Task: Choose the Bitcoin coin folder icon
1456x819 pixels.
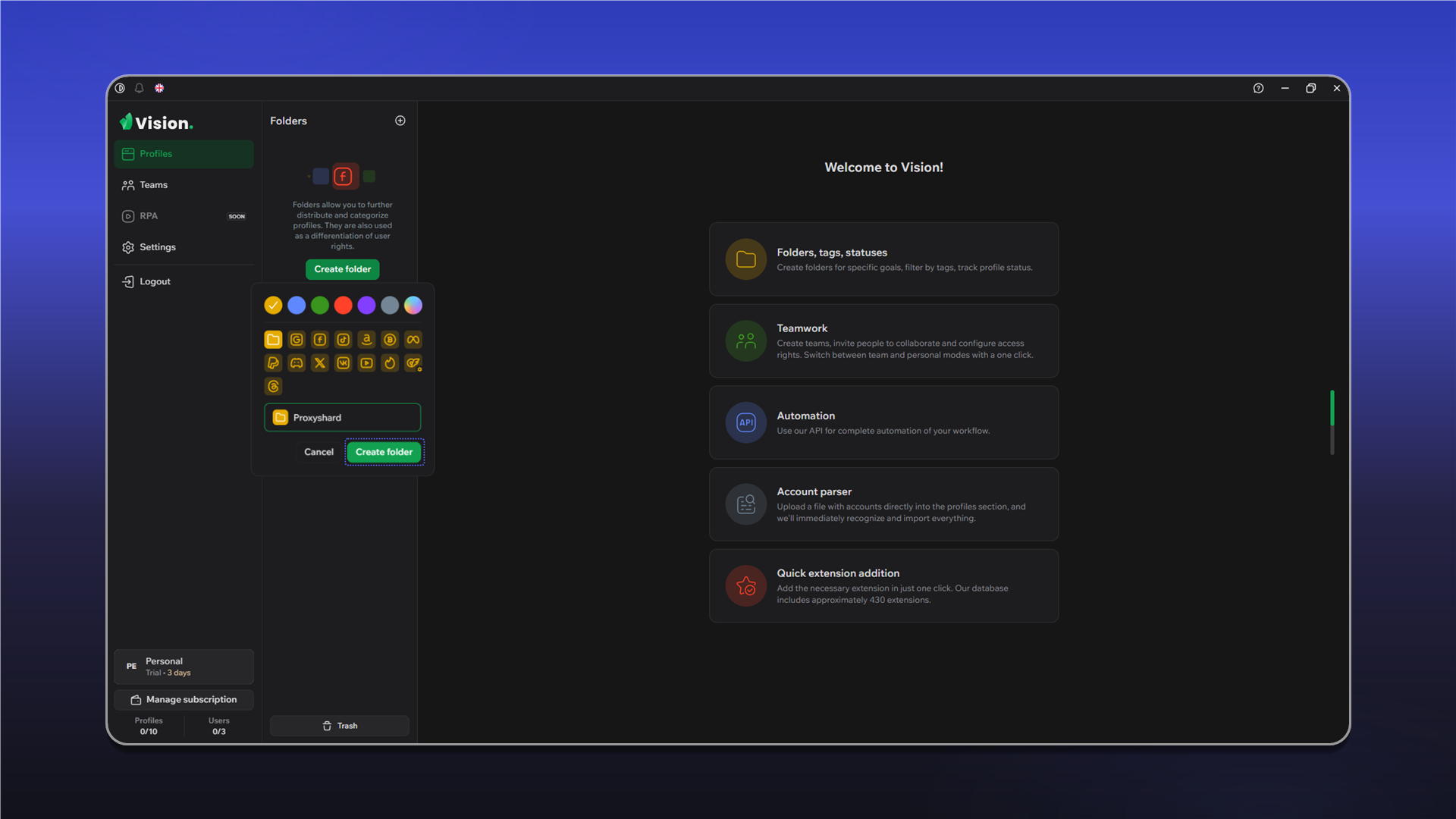Action: (x=390, y=340)
